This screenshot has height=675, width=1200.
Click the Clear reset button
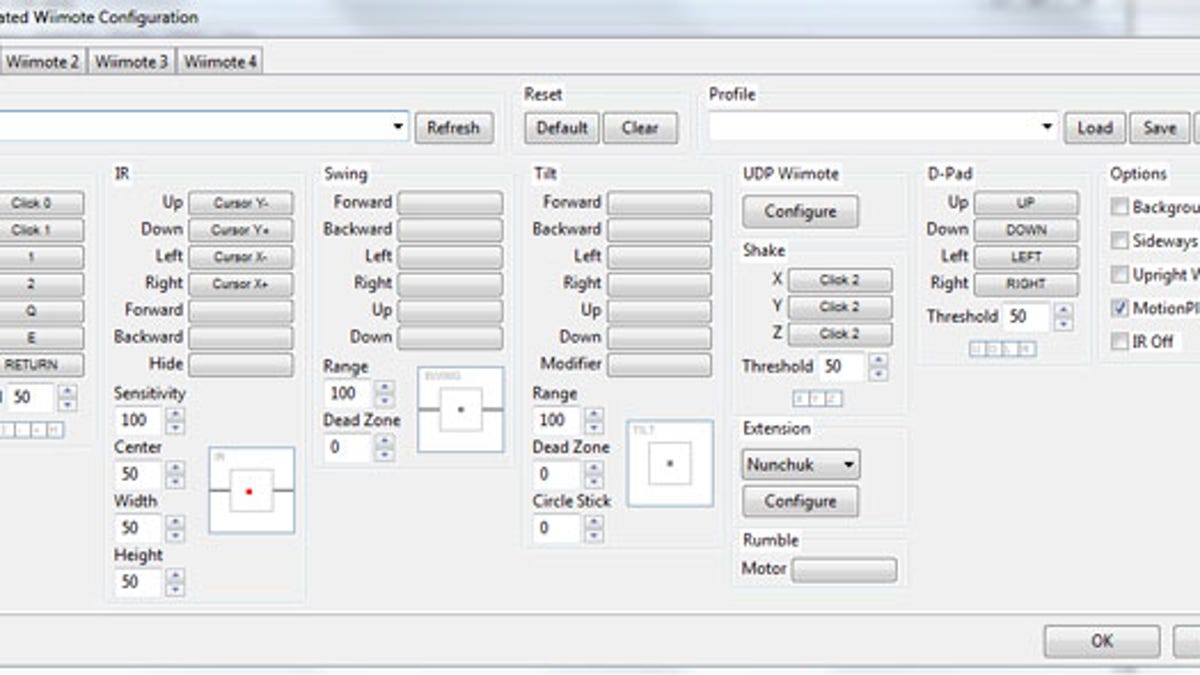[640, 128]
